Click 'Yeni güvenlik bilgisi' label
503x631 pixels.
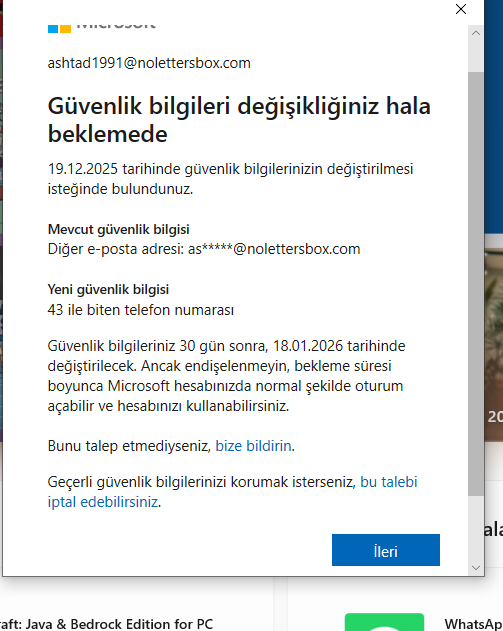point(108,289)
